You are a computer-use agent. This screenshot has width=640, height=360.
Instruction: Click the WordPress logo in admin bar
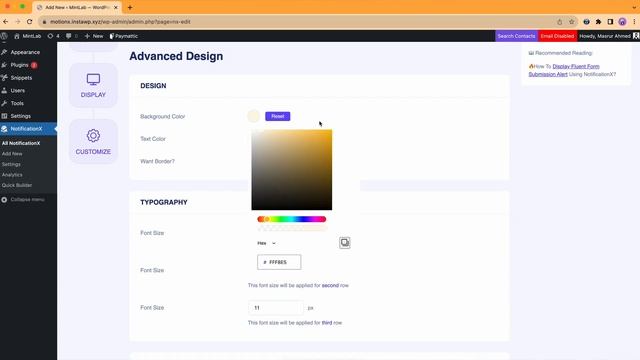tap(4, 36)
